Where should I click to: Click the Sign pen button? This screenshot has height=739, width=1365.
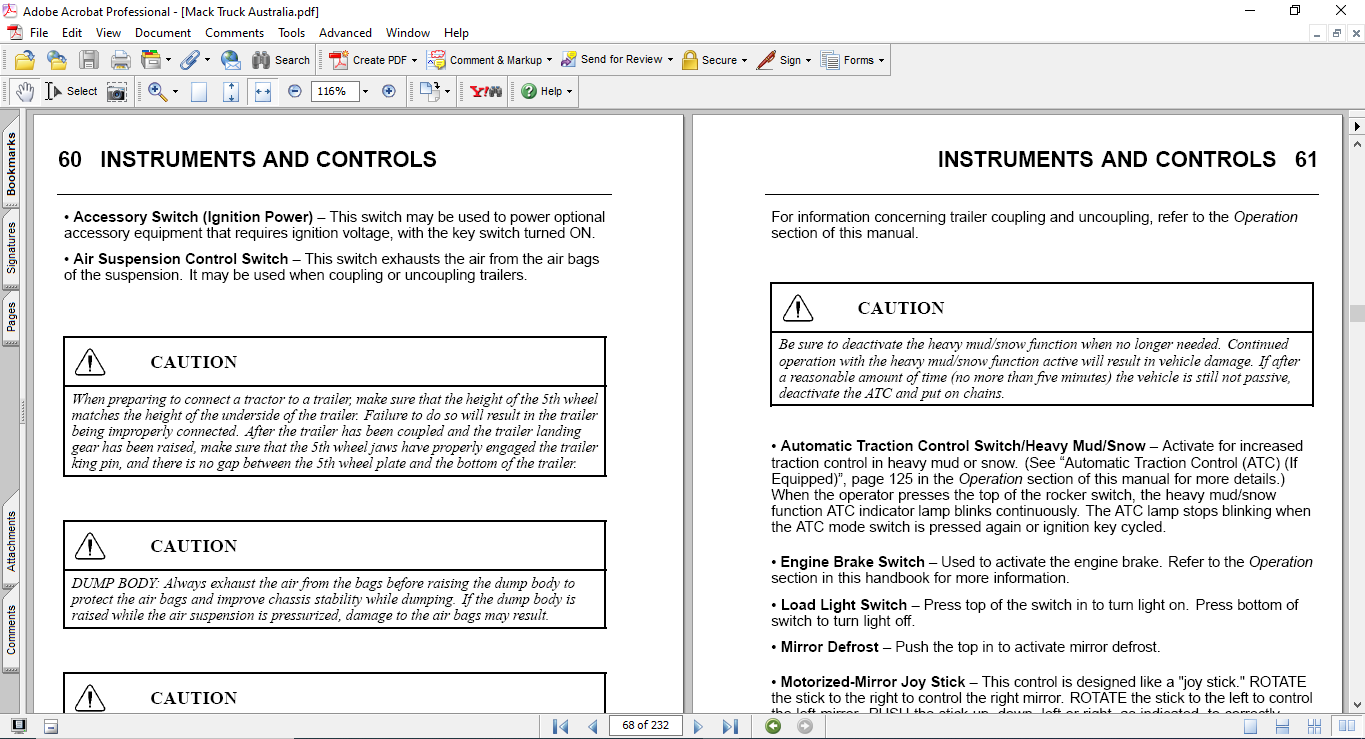[783, 60]
